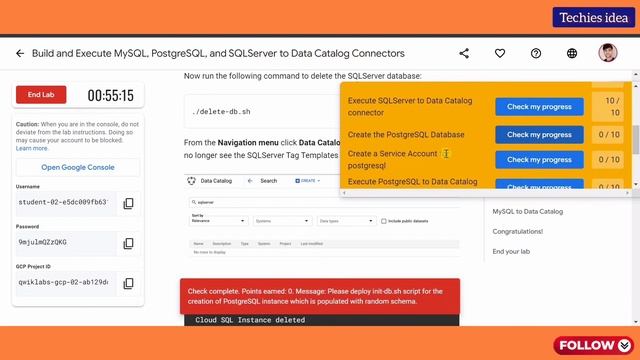640x360 pixels.
Task: Copy the Password value
Action: coord(129,243)
